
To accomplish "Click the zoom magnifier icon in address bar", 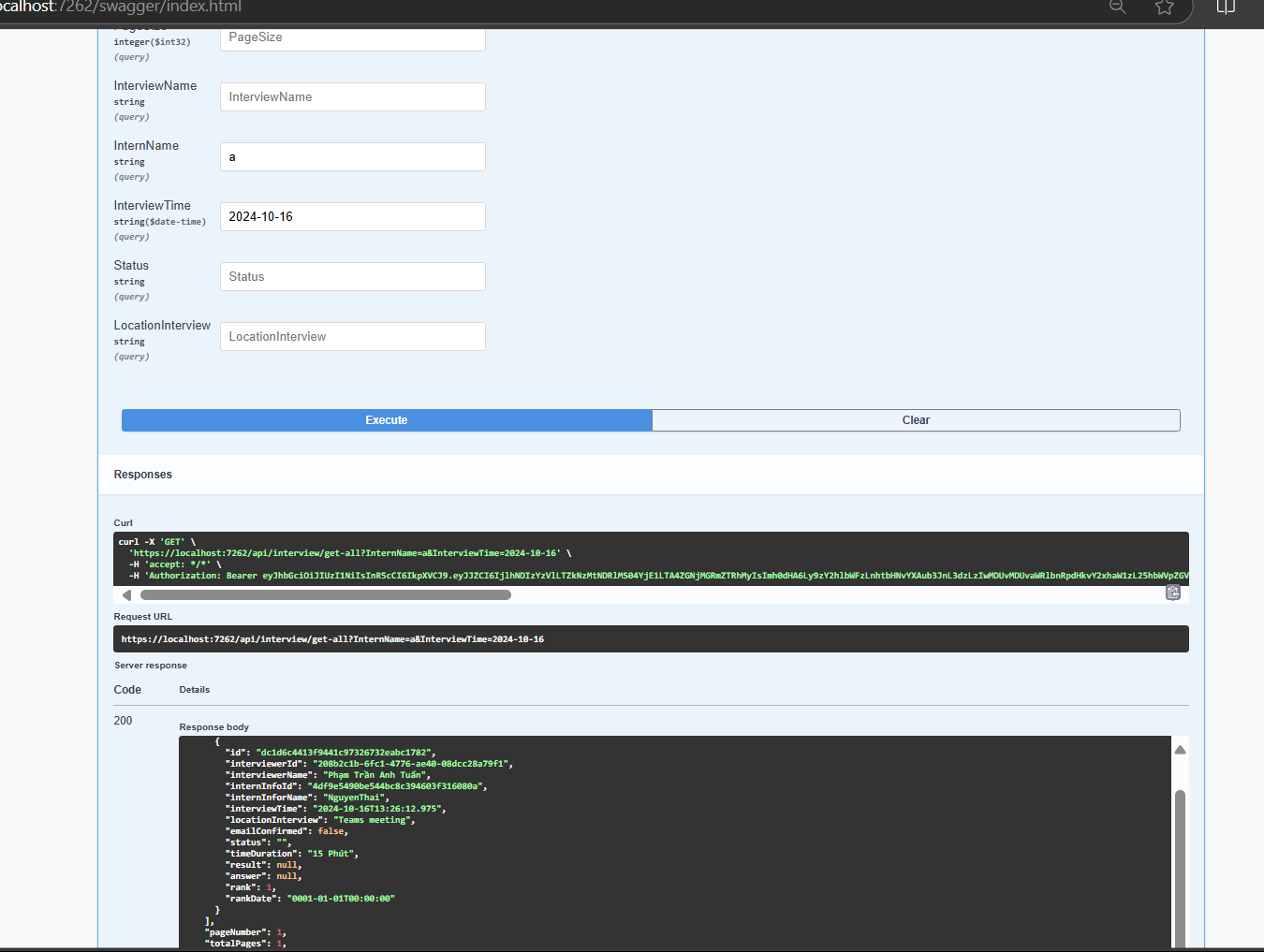I will (x=1117, y=7).
